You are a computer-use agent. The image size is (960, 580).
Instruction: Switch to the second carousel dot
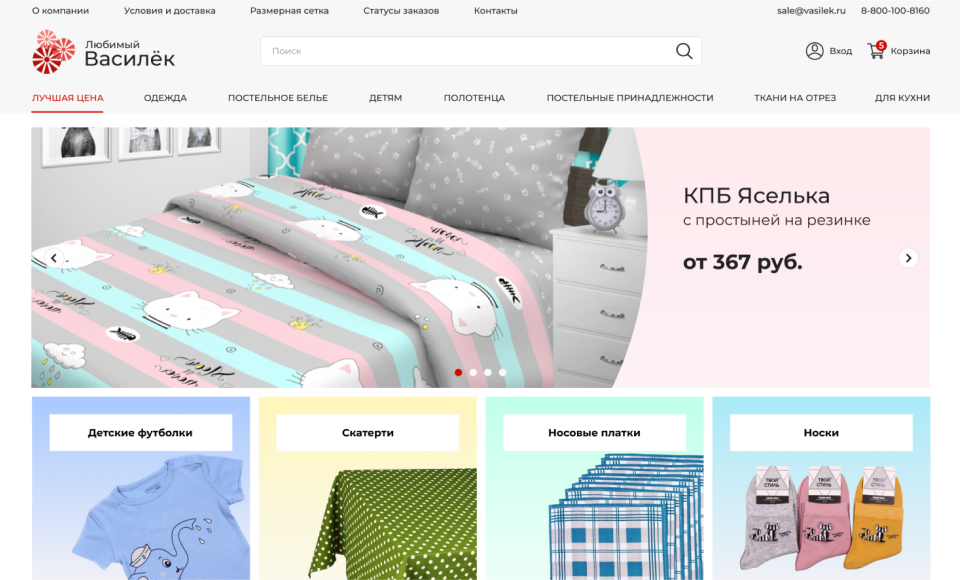[473, 372]
